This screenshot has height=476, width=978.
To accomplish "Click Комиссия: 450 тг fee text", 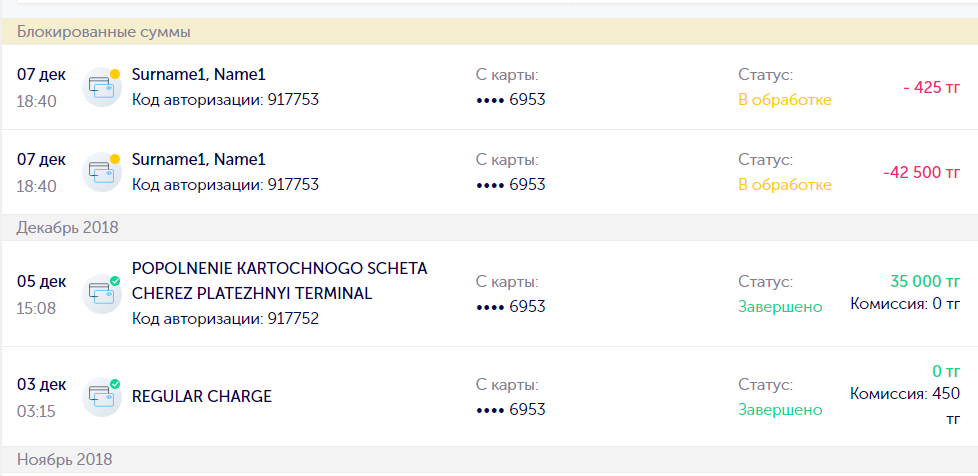I will (x=905, y=406).
